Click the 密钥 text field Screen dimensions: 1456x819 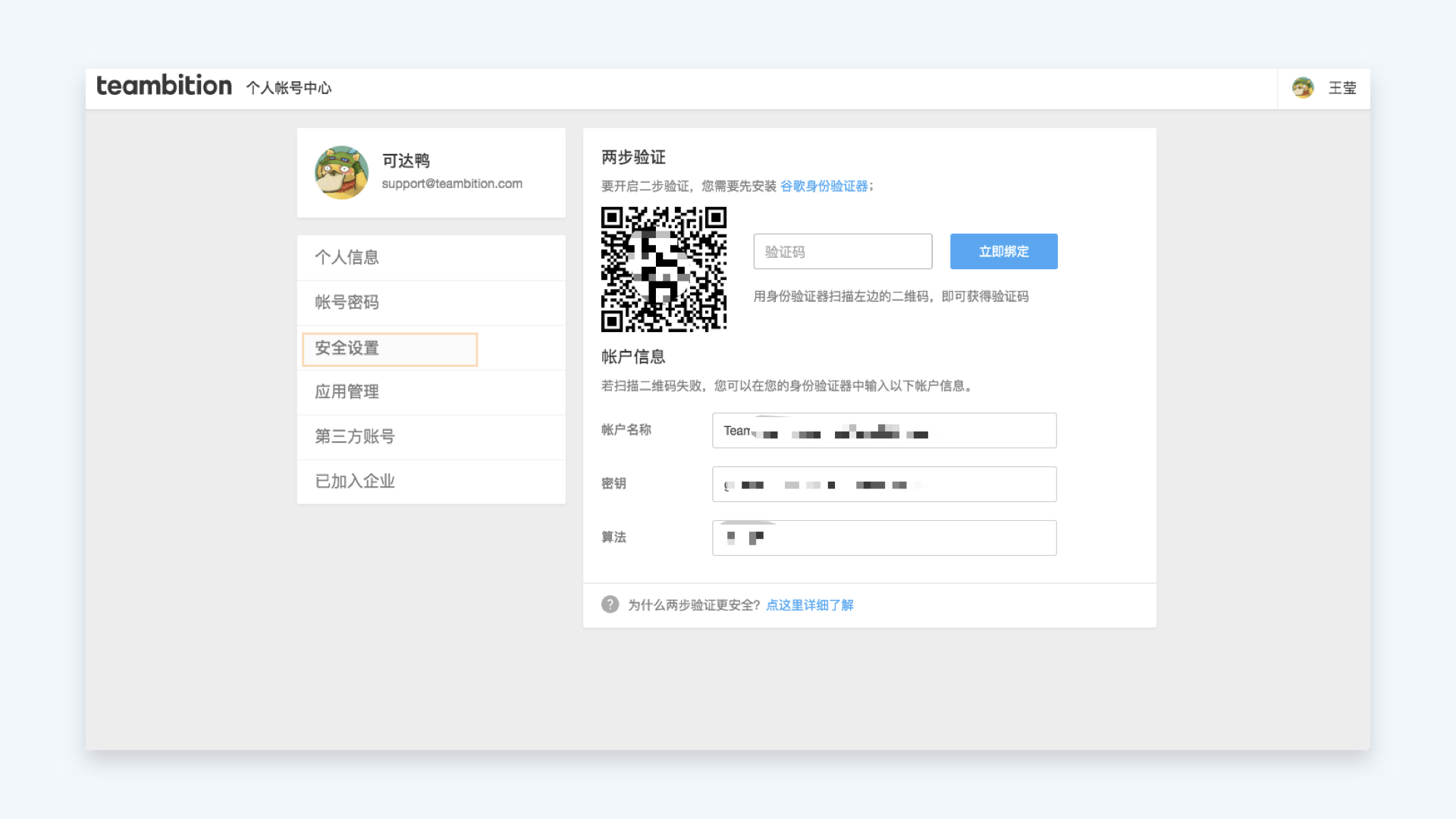point(884,485)
